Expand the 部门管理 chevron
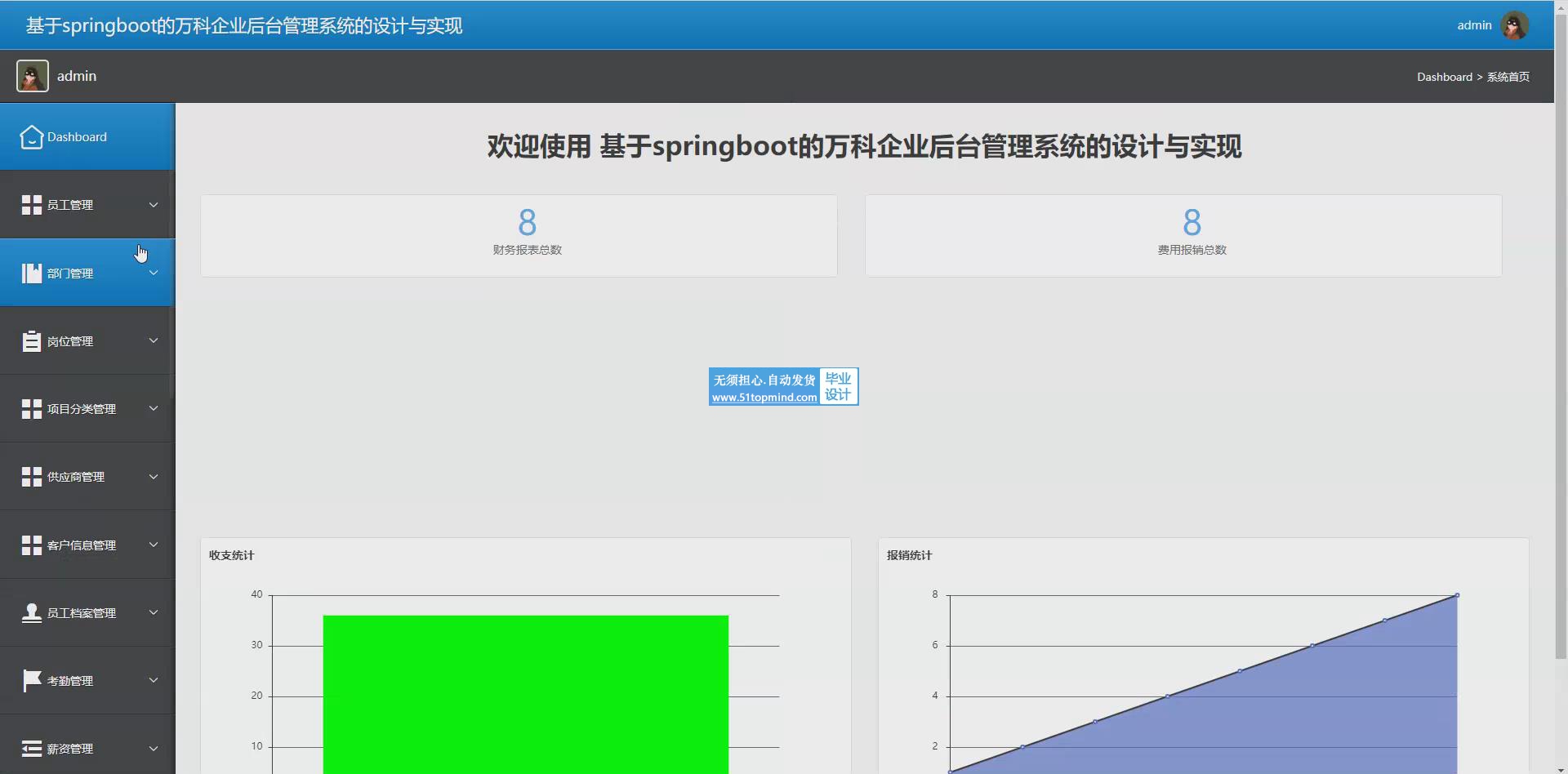 click(x=154, y=274)
